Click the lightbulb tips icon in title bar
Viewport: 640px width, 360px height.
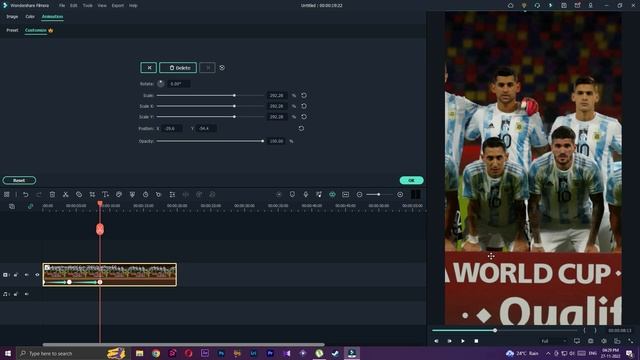(x=524, y=5)
